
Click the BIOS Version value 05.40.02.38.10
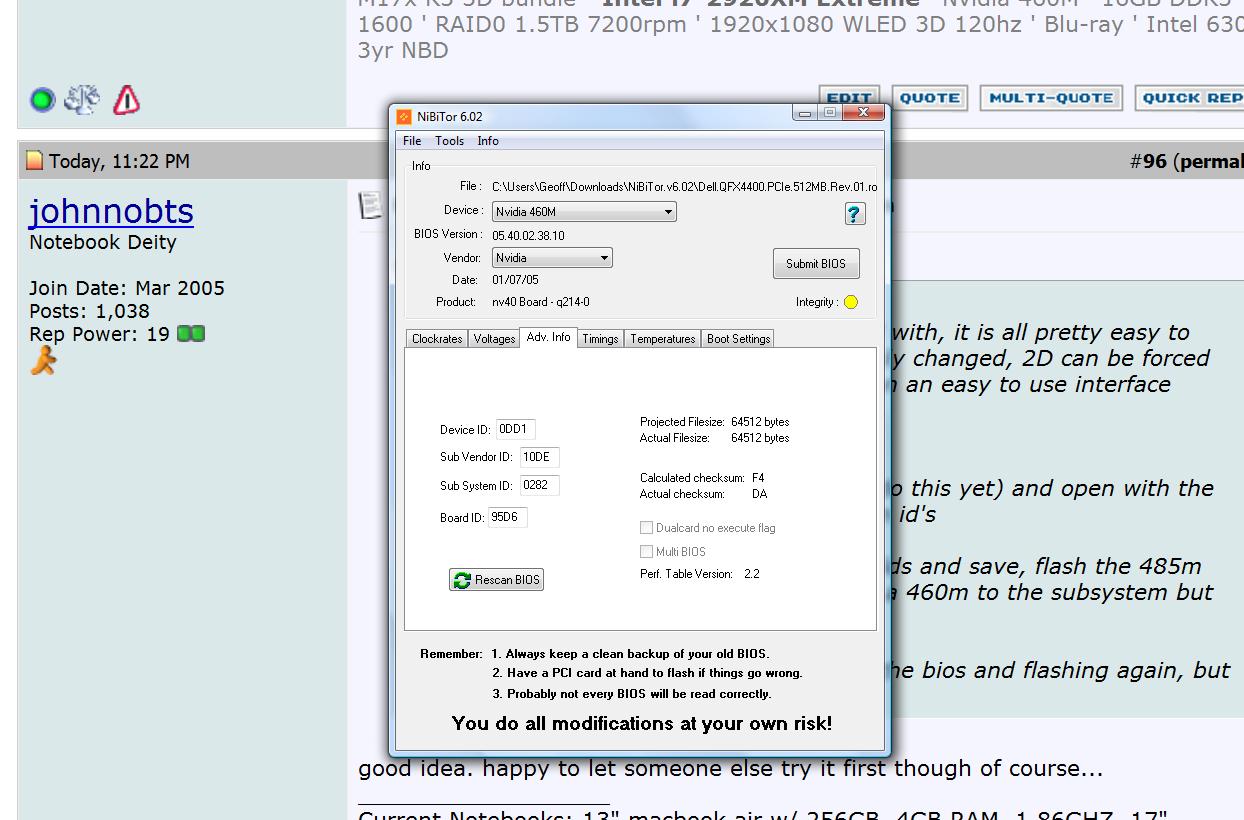528,236
